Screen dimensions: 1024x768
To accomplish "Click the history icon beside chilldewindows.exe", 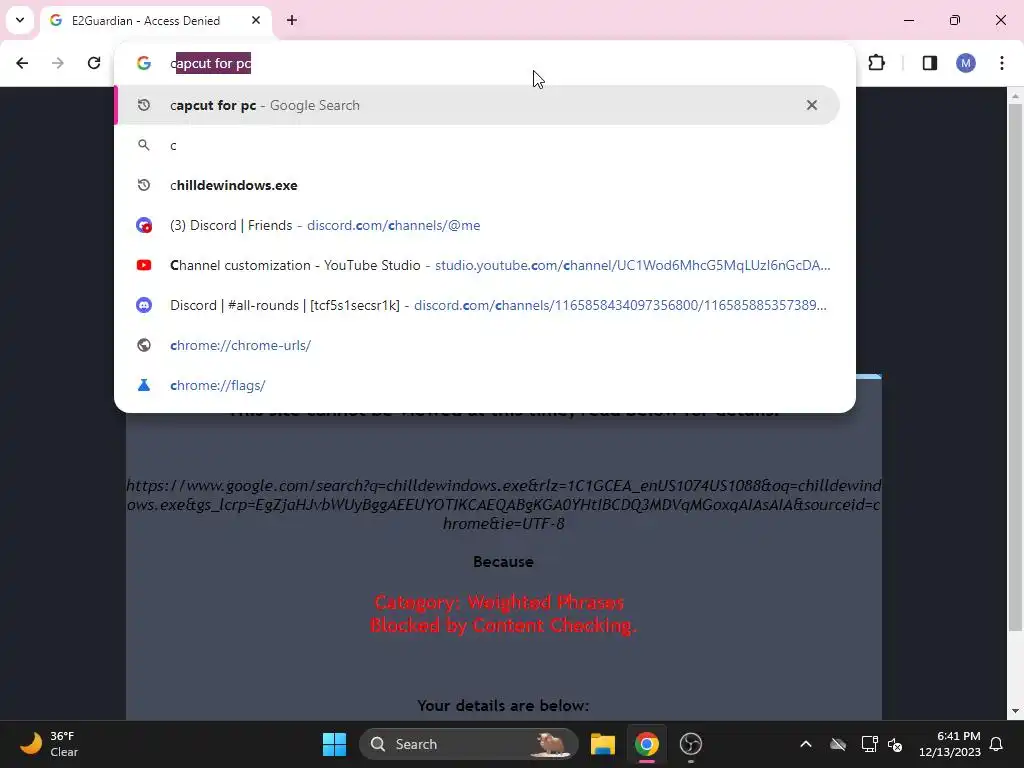I will pyautogui.click(x=144, y=185).
